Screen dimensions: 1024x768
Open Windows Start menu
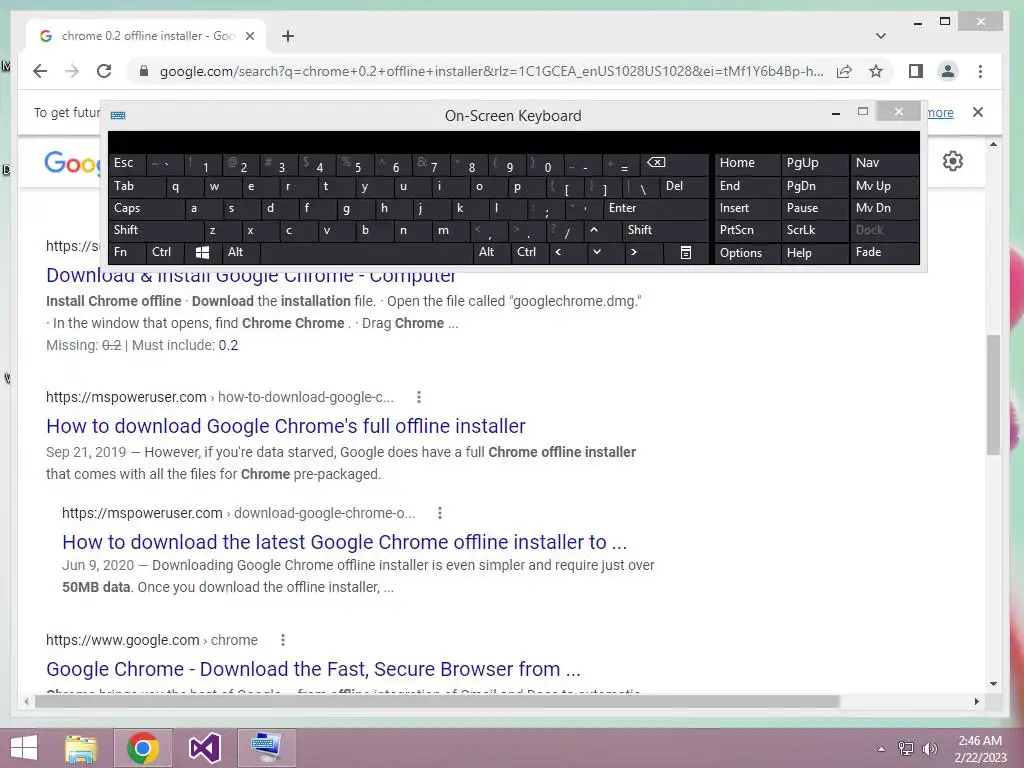point(24,748)
